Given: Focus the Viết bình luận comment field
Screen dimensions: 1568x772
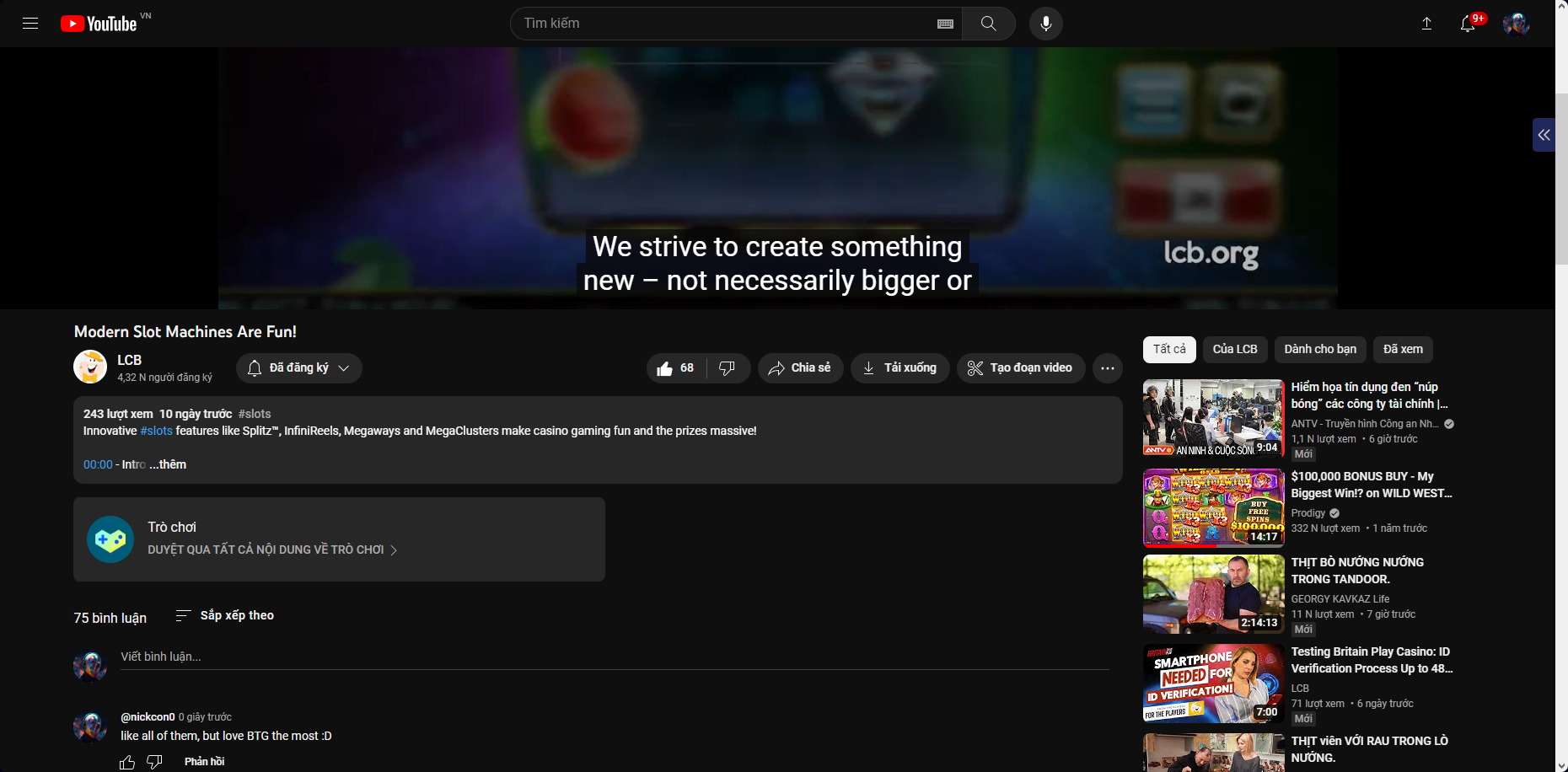Looking at the screenshot, I should click(x=615, y=657).
